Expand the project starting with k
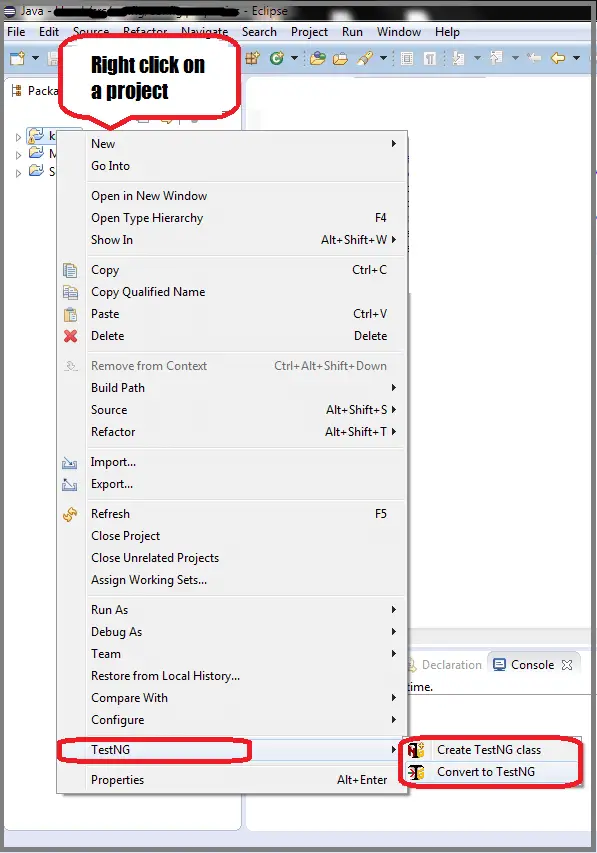 click(x=19, y=137)
